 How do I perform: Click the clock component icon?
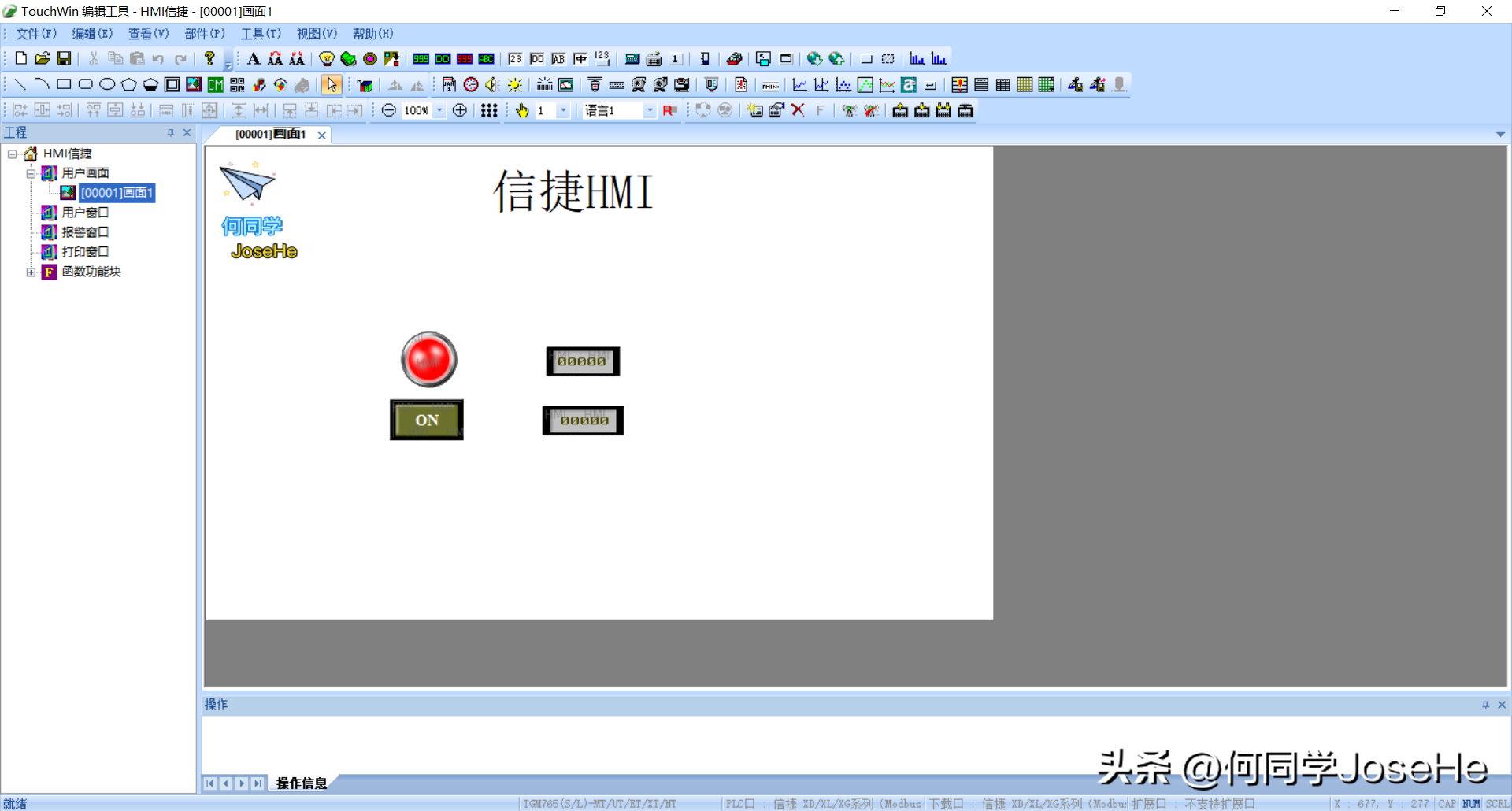tap(471, 85)
